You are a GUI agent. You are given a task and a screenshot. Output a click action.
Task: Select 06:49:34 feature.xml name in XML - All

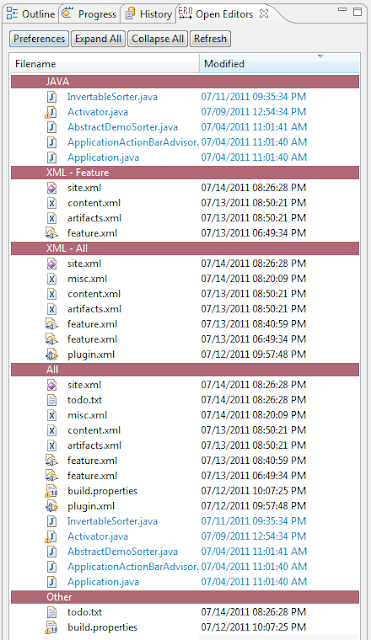tap(92, 339)
